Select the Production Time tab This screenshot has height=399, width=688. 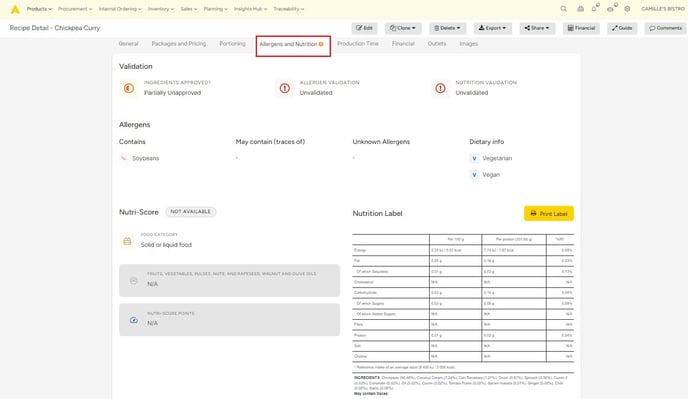point(358,44)
